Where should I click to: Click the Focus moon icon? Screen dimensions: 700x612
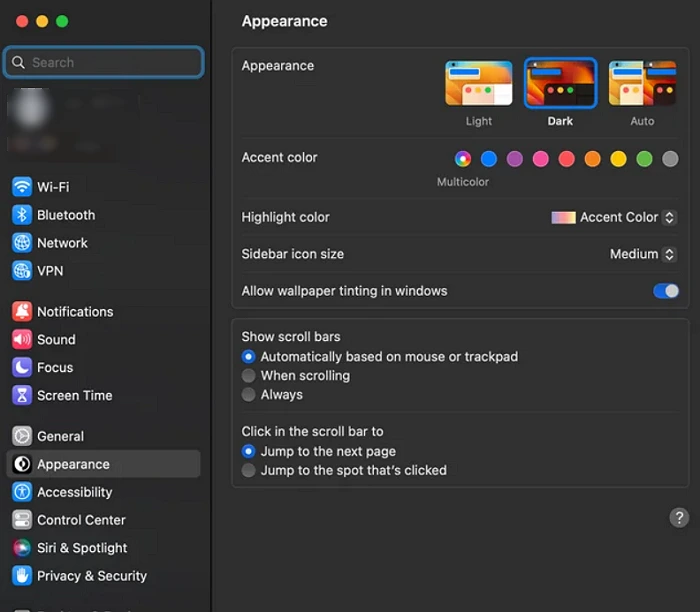click(21, 367)
